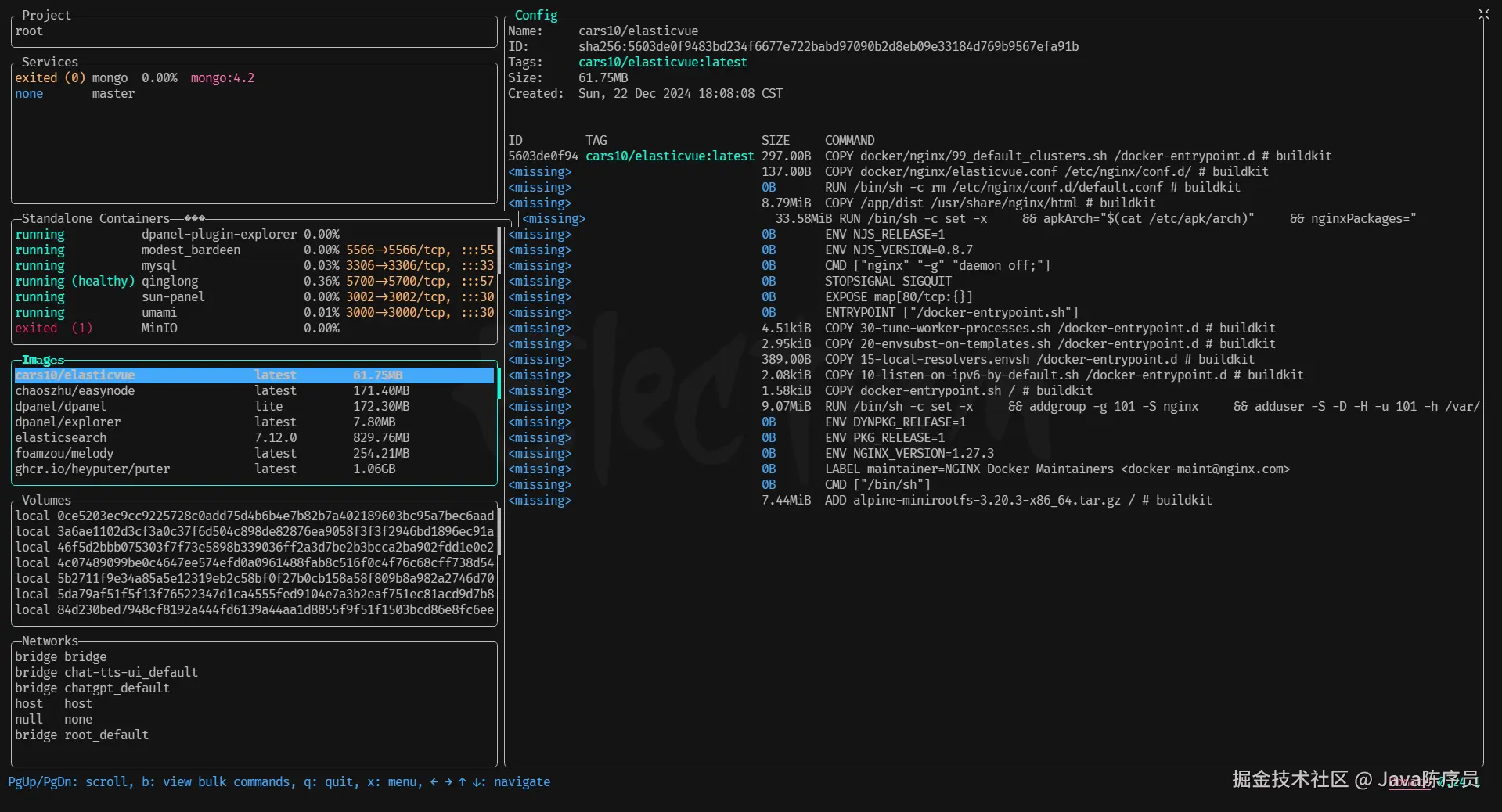The height and width of the screenshot is (812, 1502).
Task: Focus the Images panel title
Action: tap(43, 359)
